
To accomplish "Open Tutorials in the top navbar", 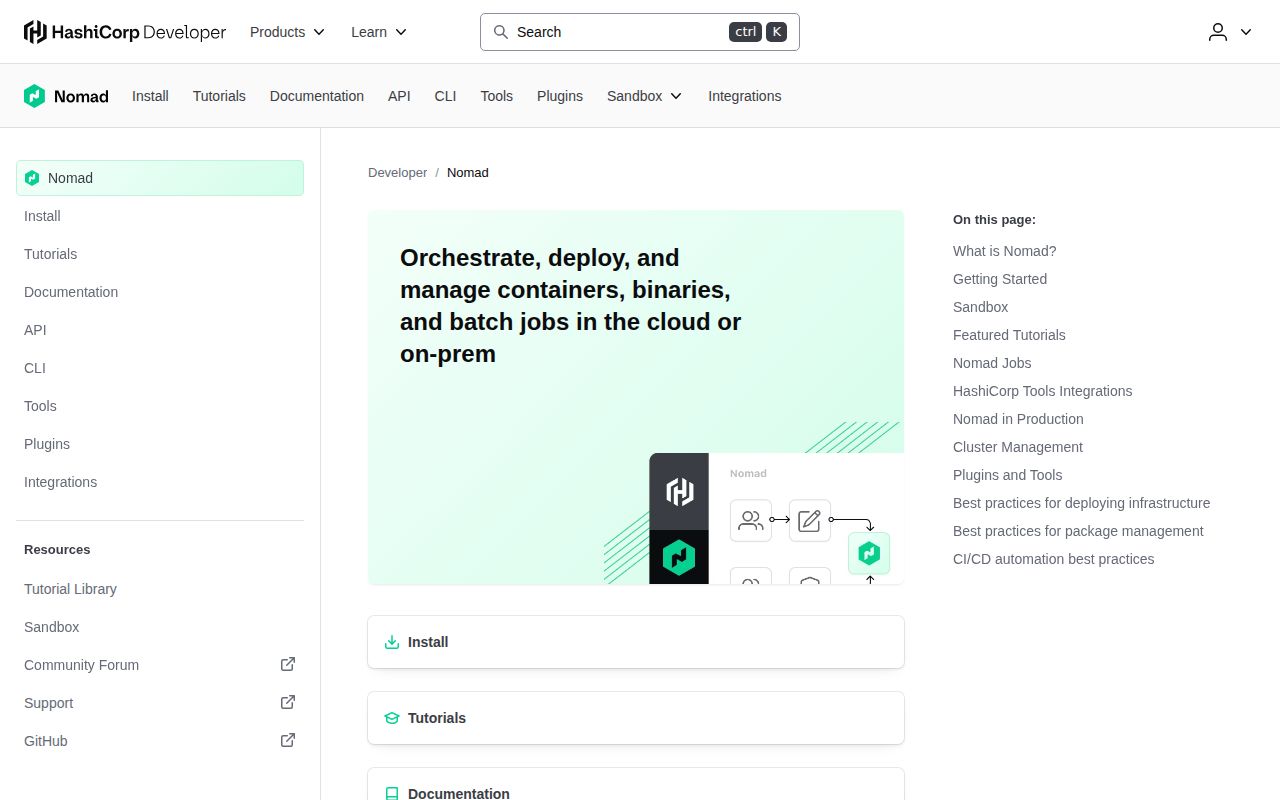I will point(219,96).
